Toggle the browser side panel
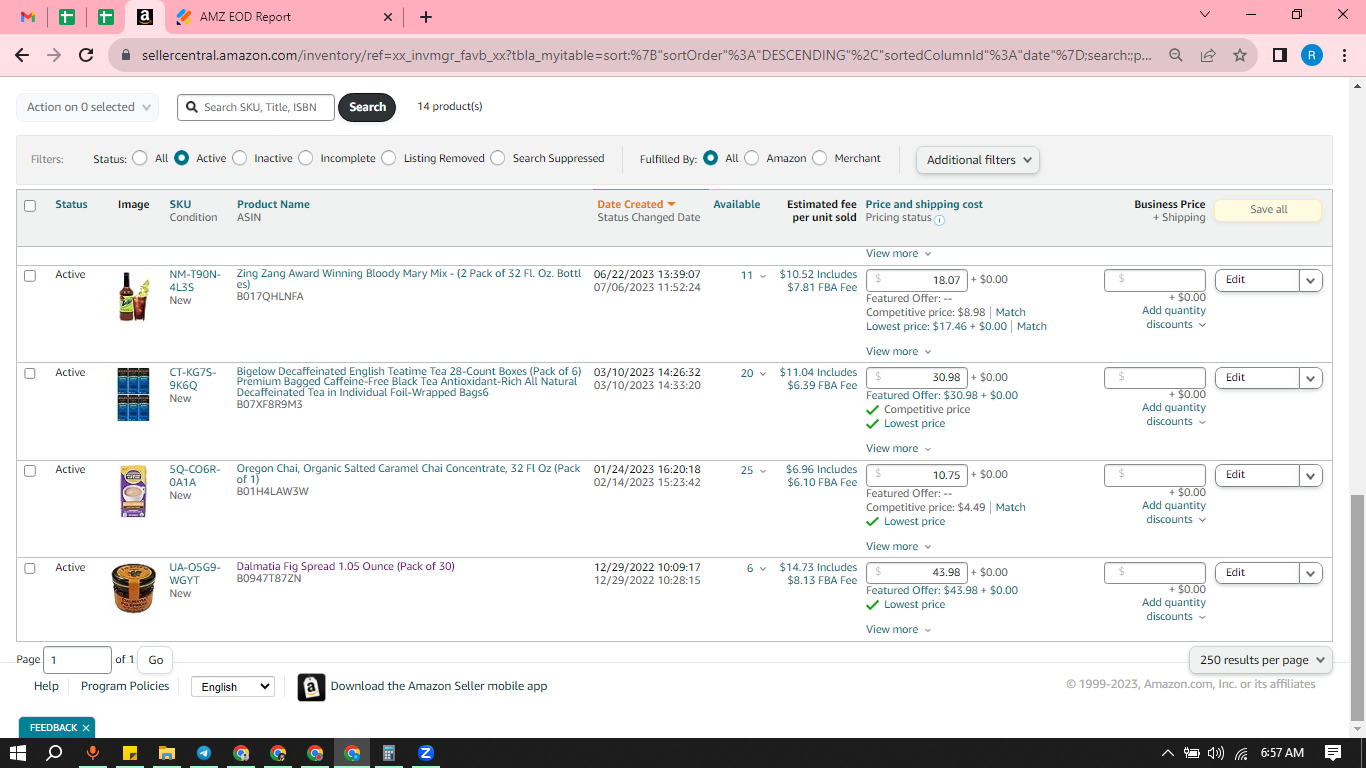The image size is (1366, 768). (1279, 56)
